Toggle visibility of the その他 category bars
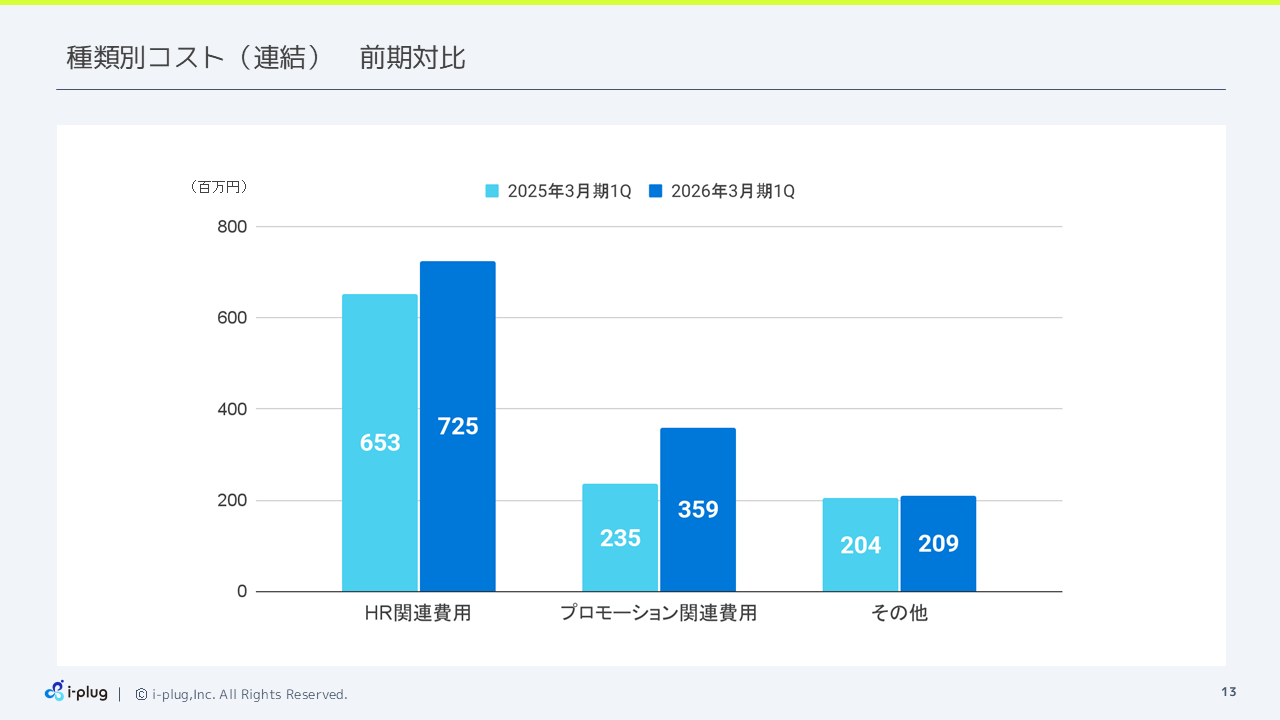The image size is (1280, 720). pos(898,613)
